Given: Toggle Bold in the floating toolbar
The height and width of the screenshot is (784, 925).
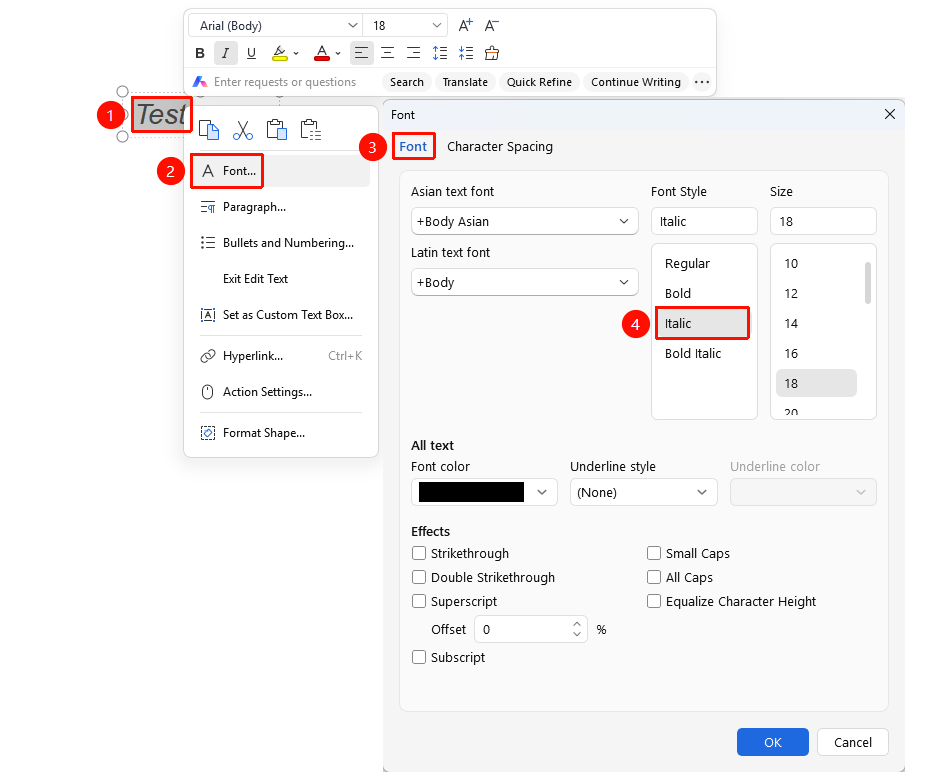Looking at the screenshot, I should click(x=200, y=53).
